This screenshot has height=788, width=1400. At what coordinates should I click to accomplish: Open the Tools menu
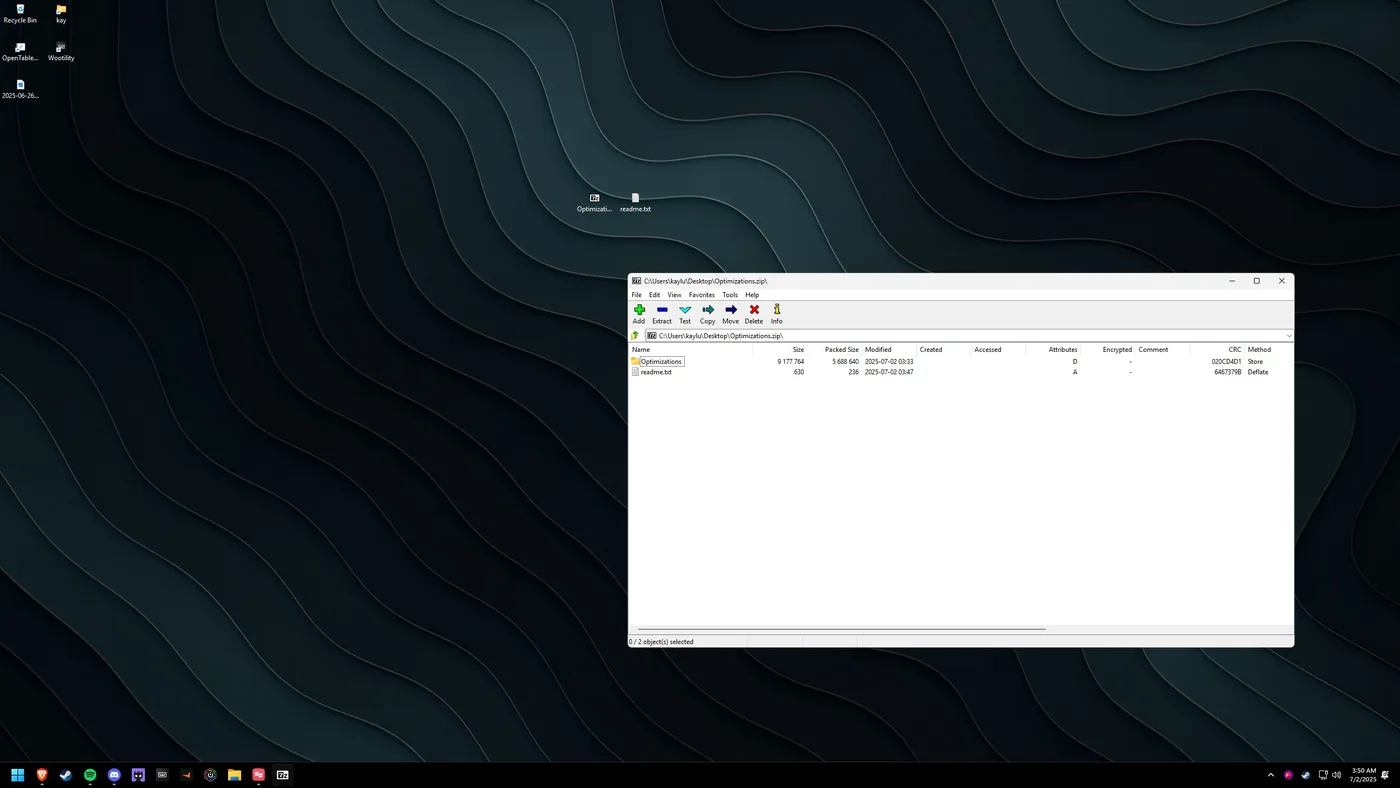[x=730, y=295]
